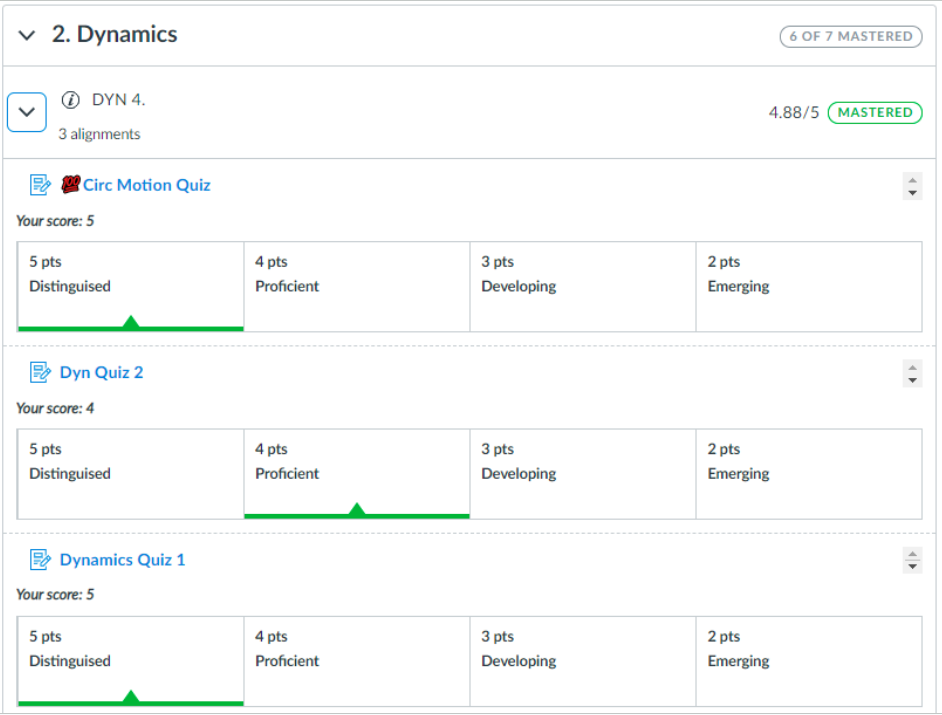Click the info icon beside DYN 4
The width and height of the screenshot is (942, 715).
[70, 100]
